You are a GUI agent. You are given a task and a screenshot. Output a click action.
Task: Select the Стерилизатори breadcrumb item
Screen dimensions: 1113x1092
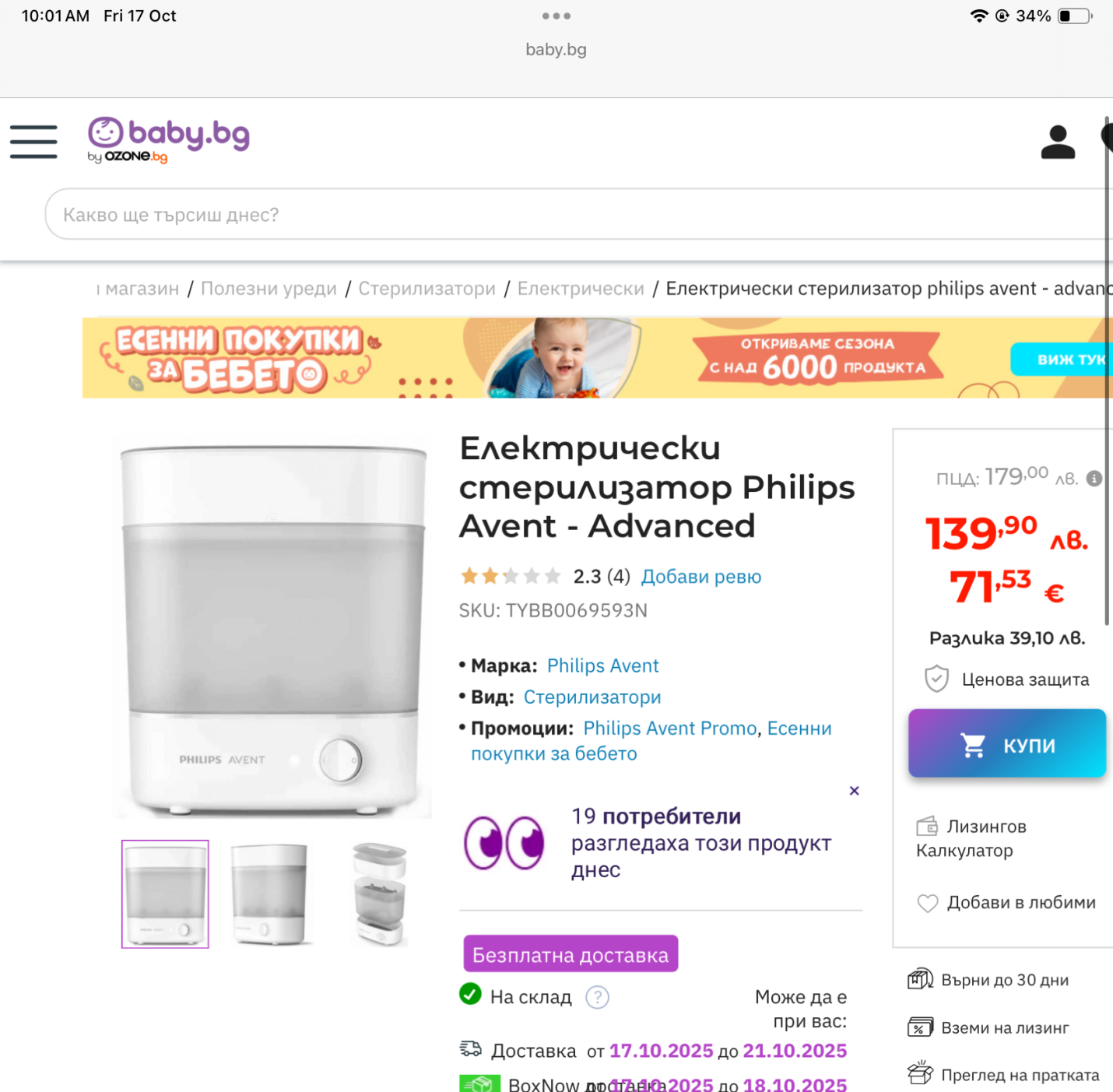click(x=427, y=289)
